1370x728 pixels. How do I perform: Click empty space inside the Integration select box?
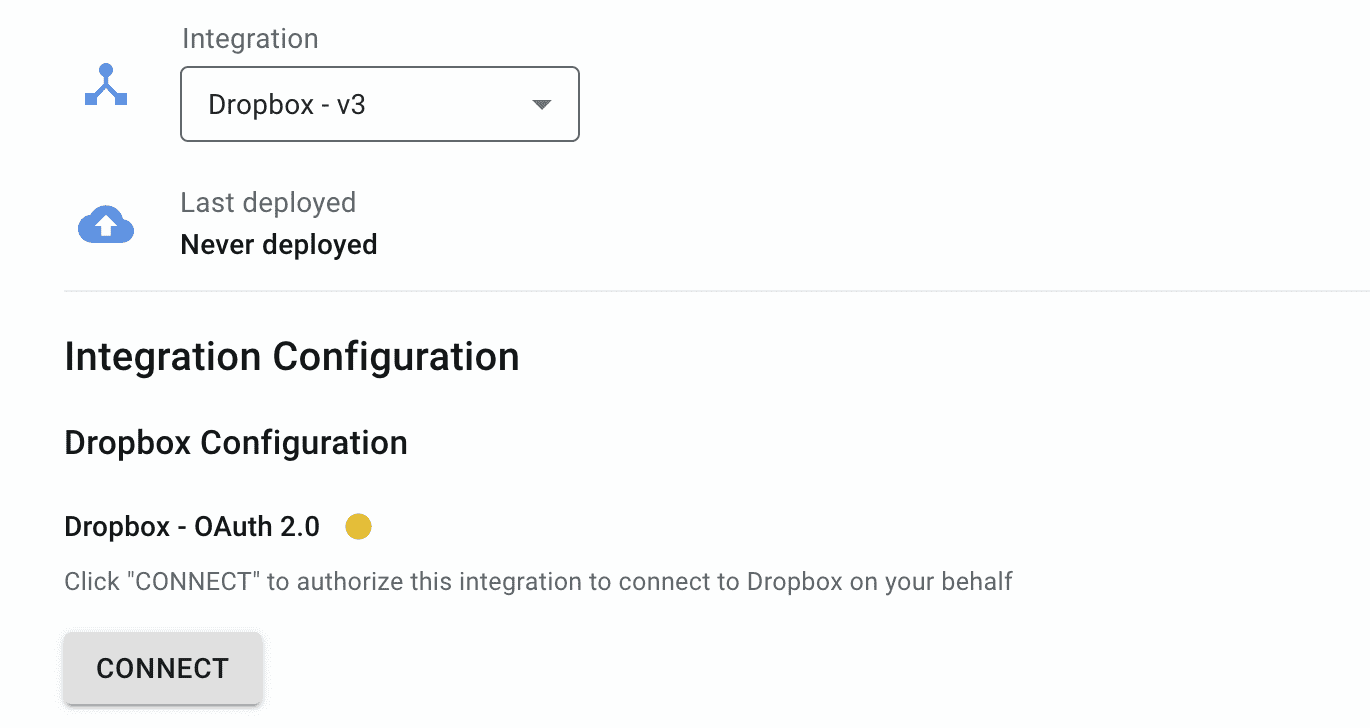pos(450,104)
